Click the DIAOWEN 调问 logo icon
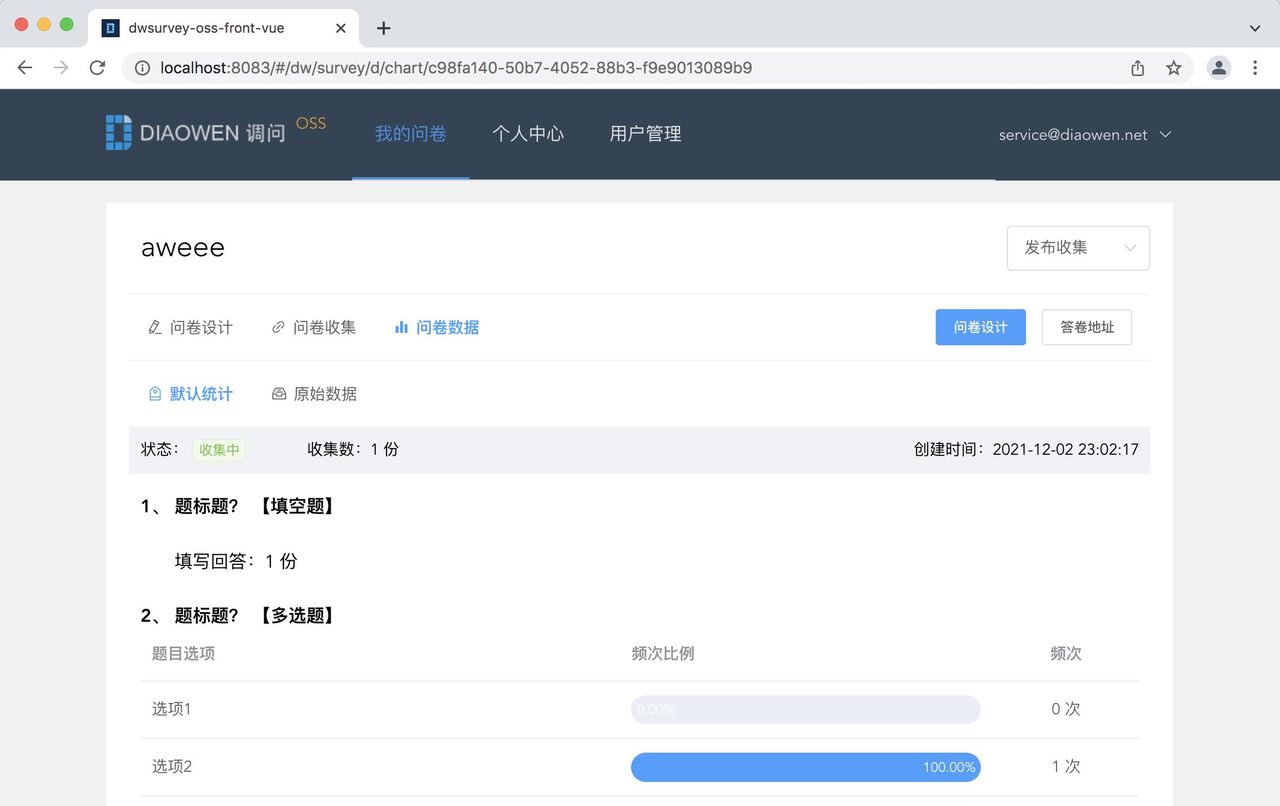Screen dimensions: 1280x806 pyautogui.click(x=117, y=131)
